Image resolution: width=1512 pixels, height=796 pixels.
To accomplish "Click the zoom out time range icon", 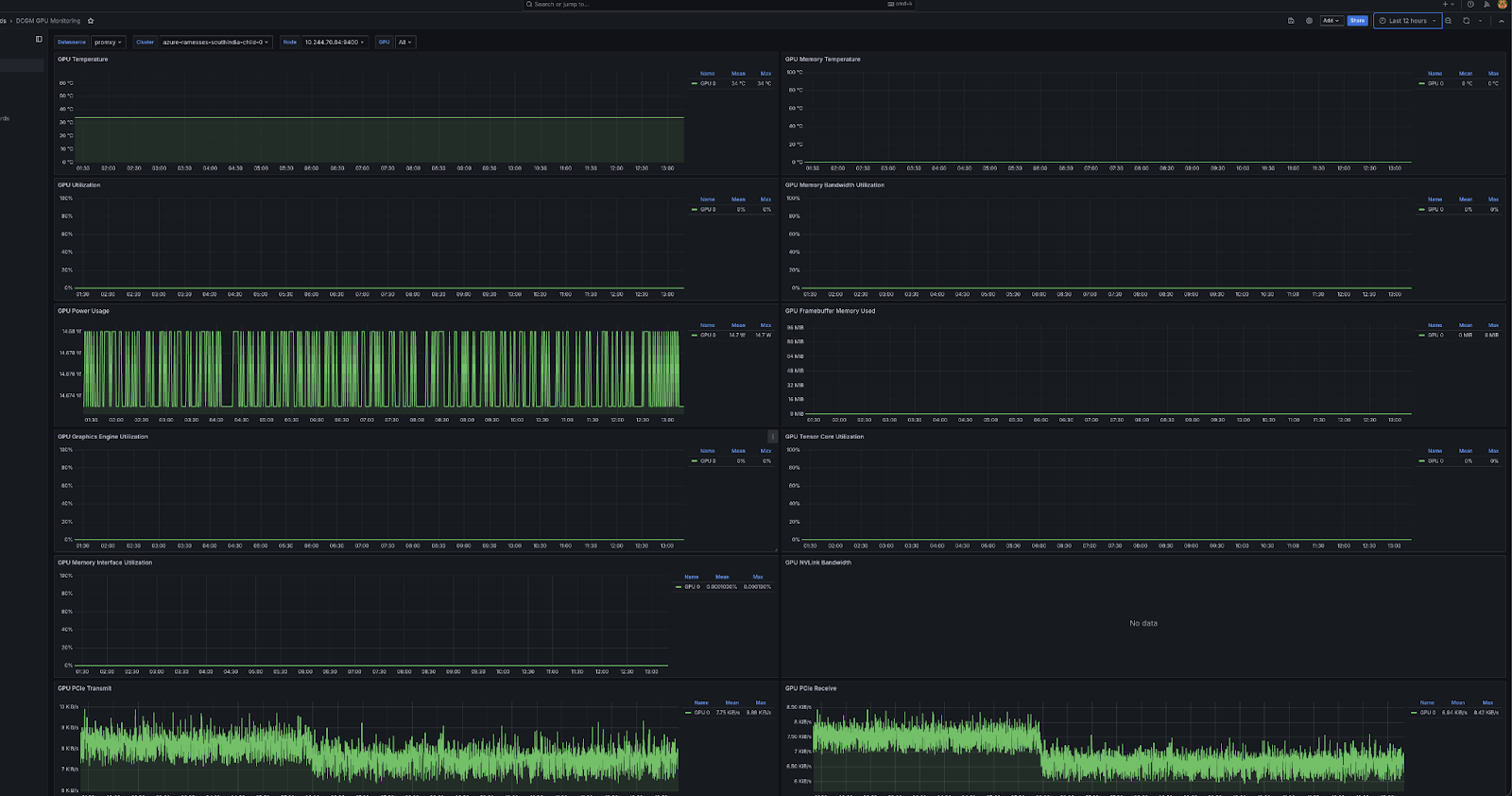I will [1449, 21].
